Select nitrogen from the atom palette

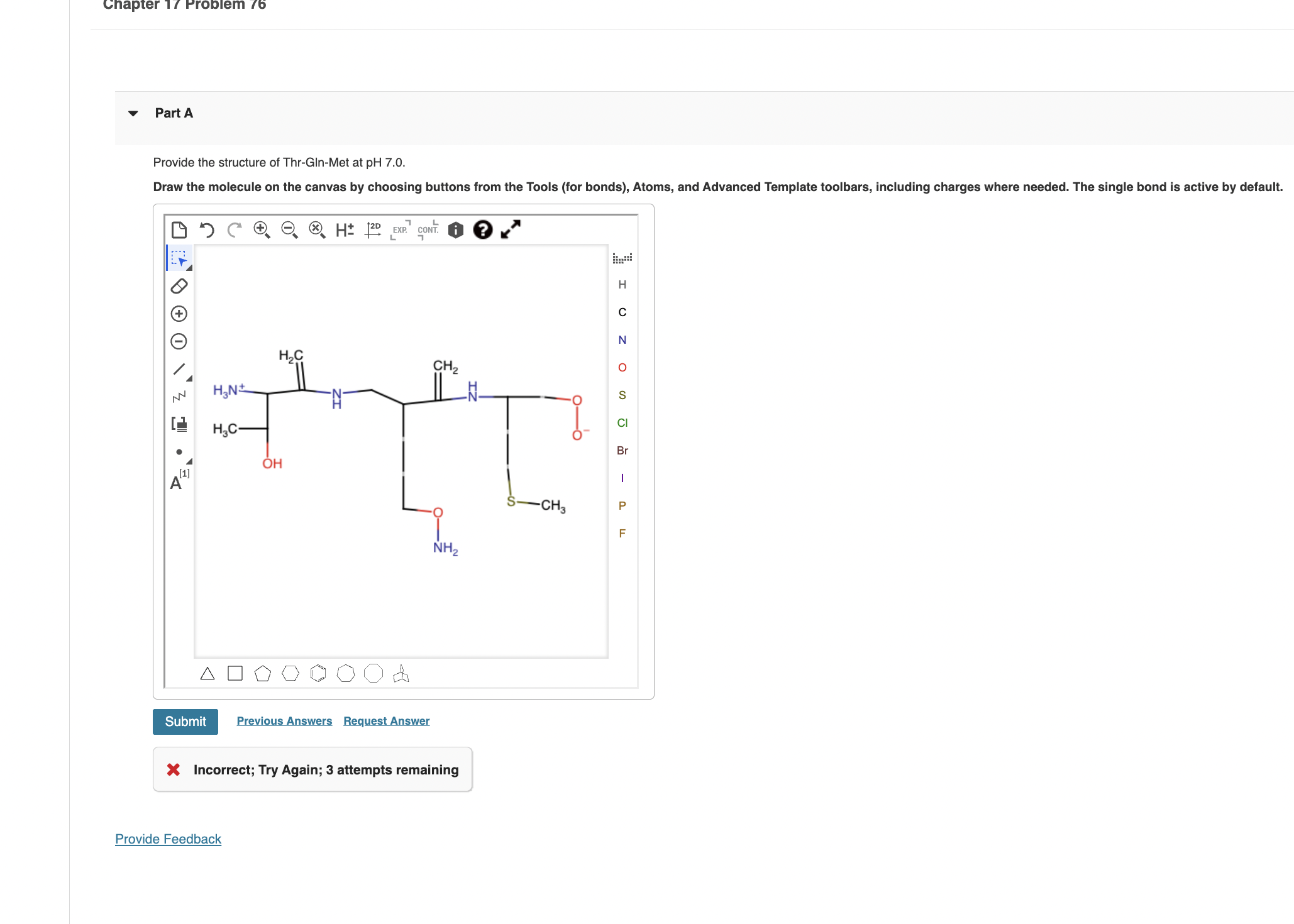[x=622, y=339]
